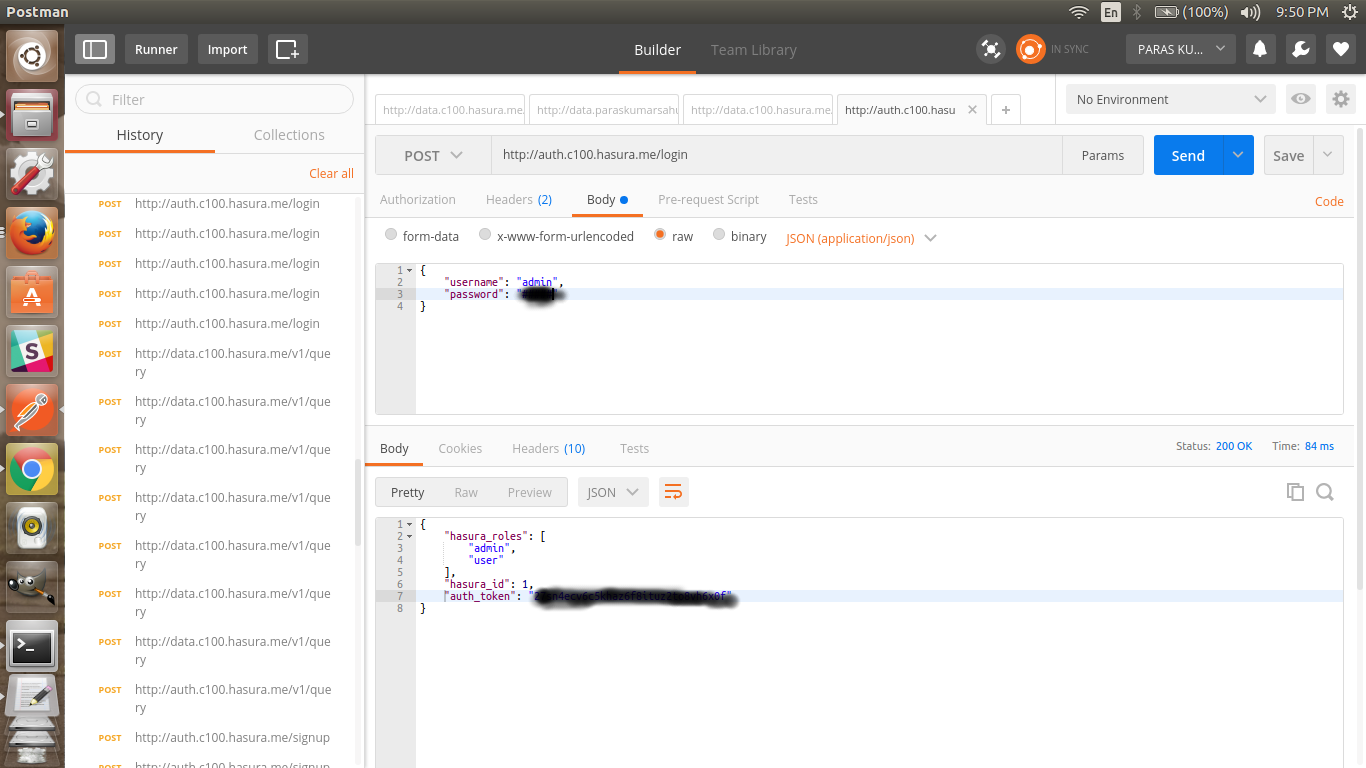Viewport: 1366px width, 768px height.
Task: Open the PARAS KU... user menu
Action: pyautogui.click(x=1181, y=49)
